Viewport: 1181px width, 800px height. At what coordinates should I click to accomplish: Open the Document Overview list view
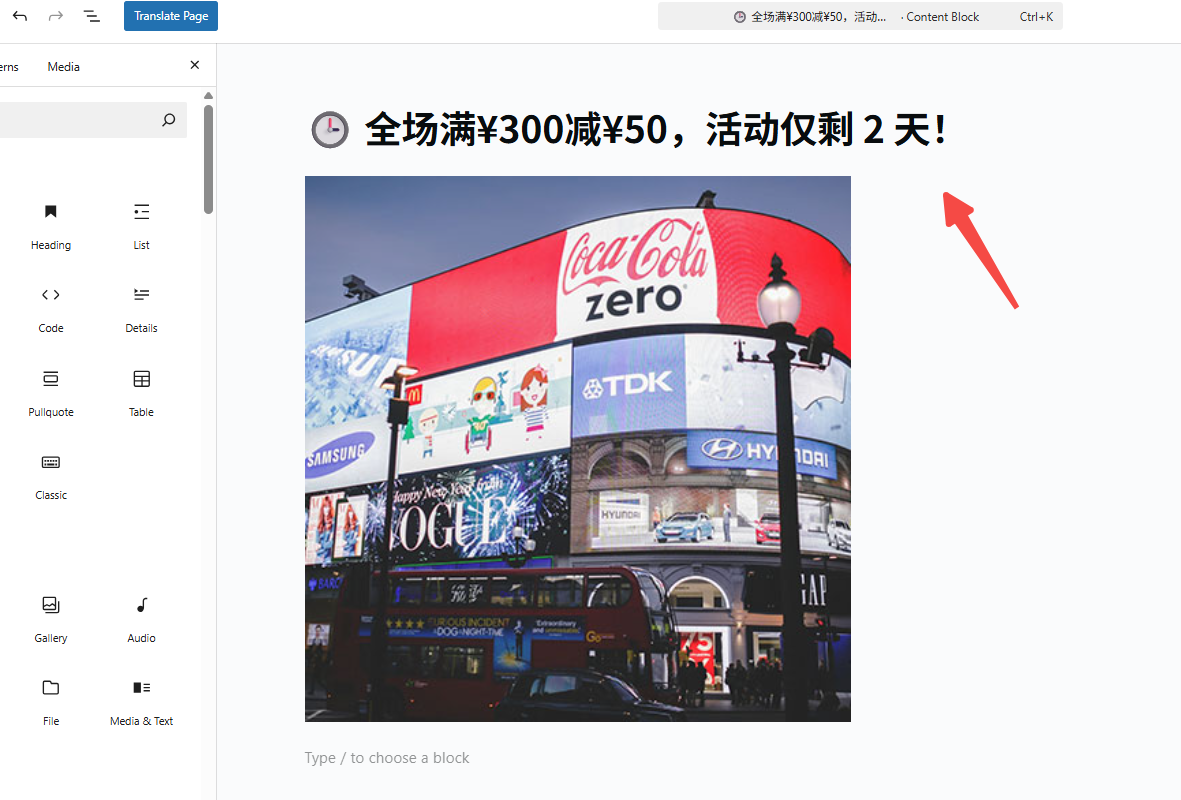coord(92,16)
